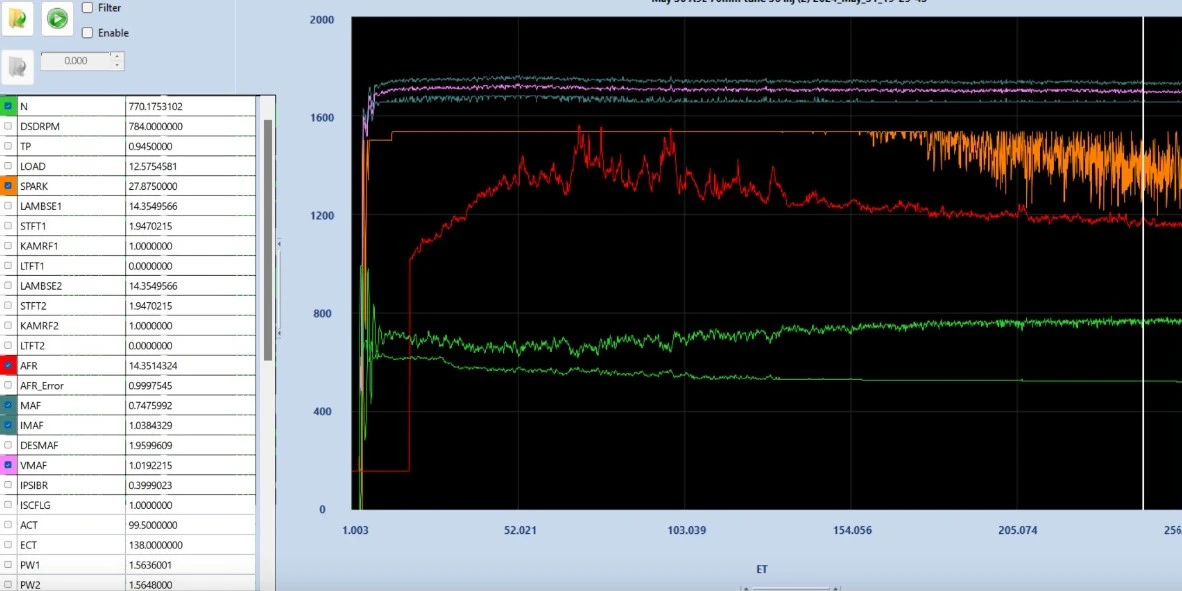Tick the Enable checkbox
1182x591 pixels.
click(87, 33)
